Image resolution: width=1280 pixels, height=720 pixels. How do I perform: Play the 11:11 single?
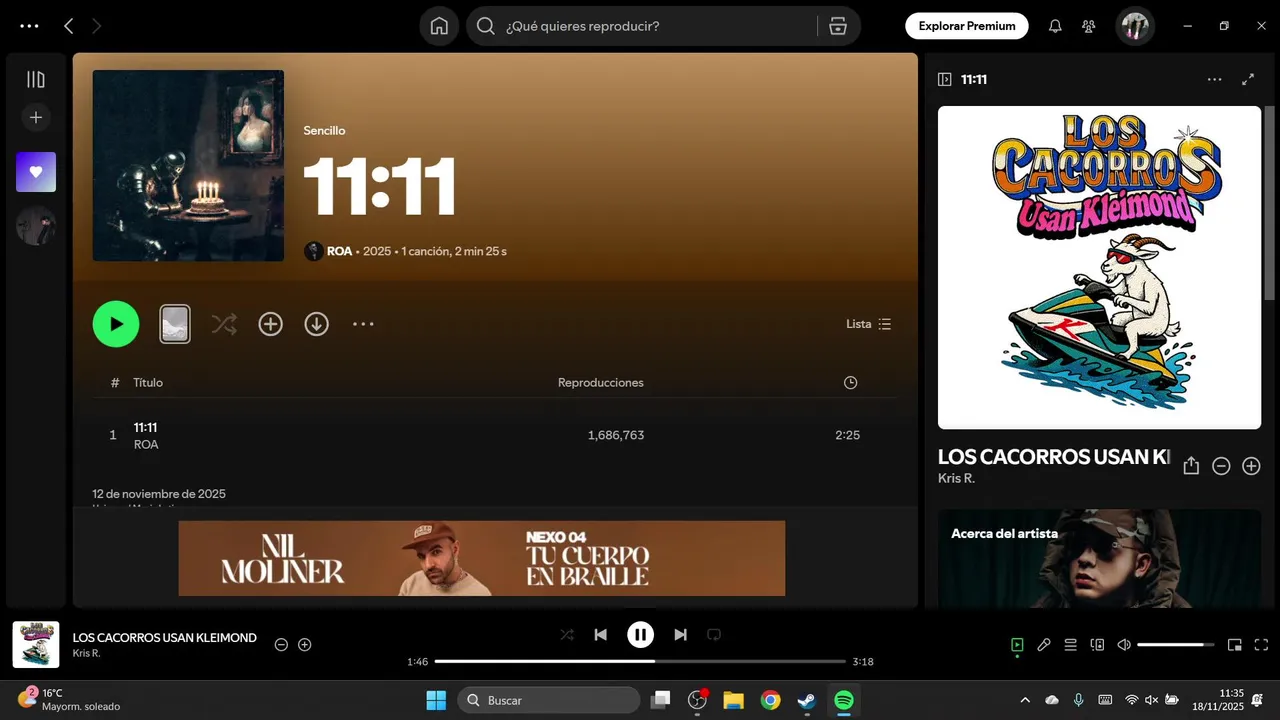coord(116,324)
